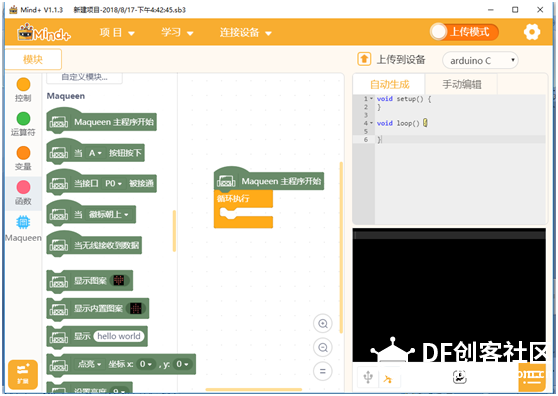Image resolution: width=558 pixels, height=396 pixels.
Task: Select the 运算符 green category circle
Action: point(23,119)
